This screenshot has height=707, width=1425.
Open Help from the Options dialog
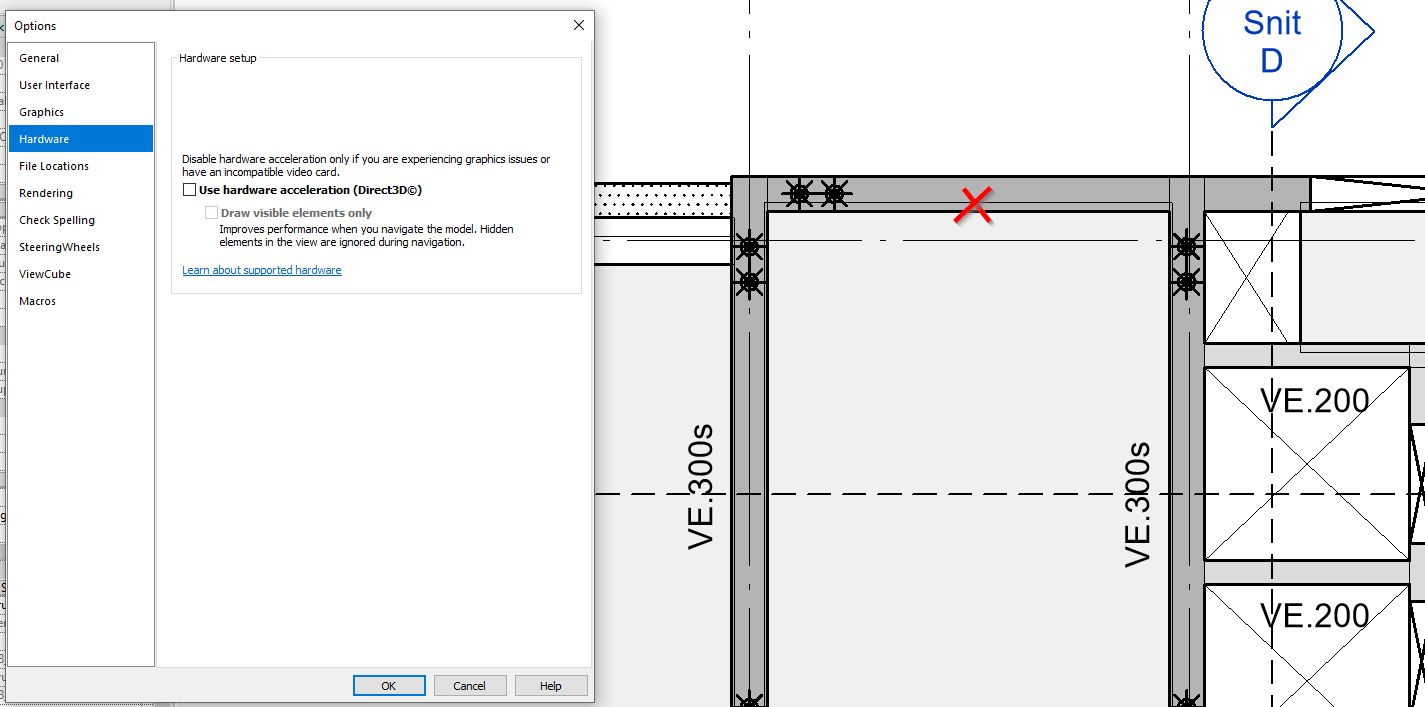(551, 685)
